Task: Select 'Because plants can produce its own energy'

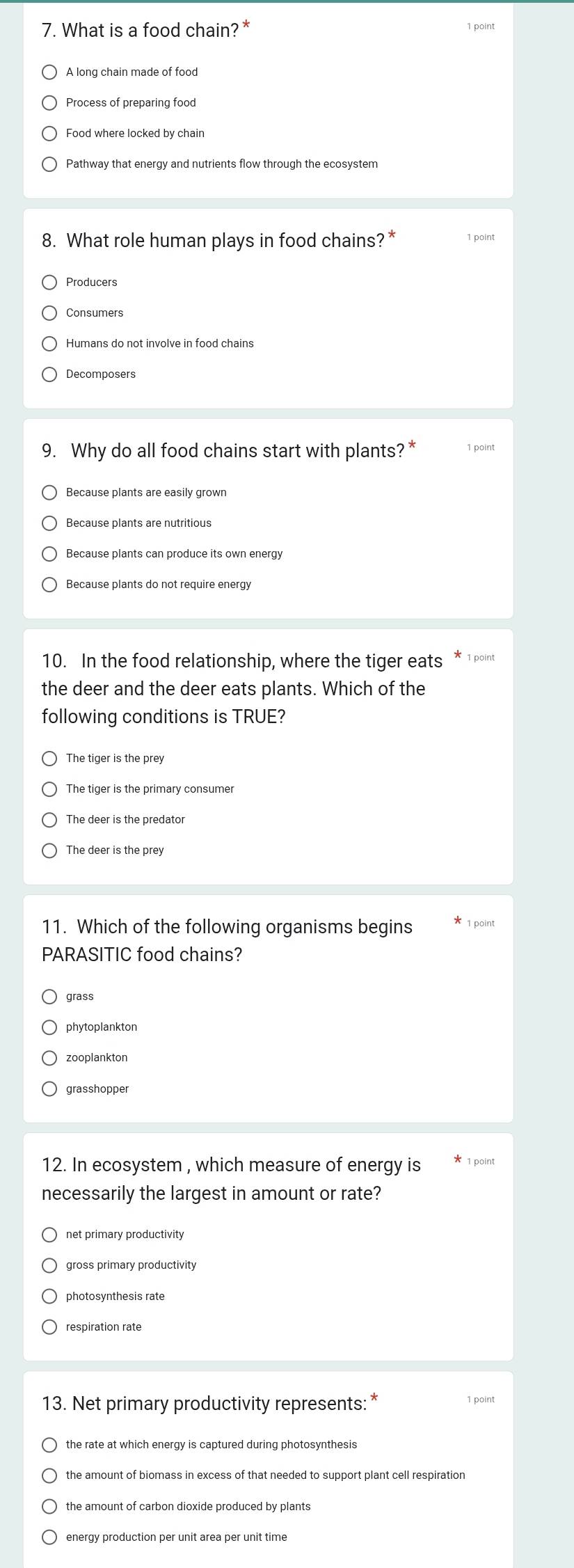Action: [x=49, y=553]
